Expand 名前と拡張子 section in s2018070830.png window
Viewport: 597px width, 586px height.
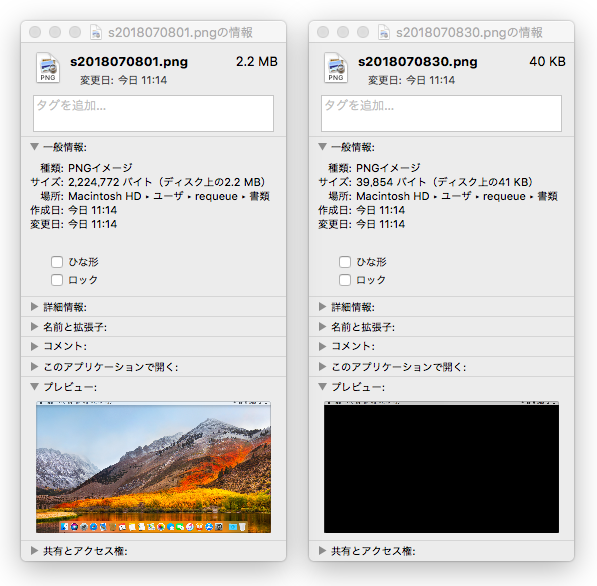click(322, 326)
